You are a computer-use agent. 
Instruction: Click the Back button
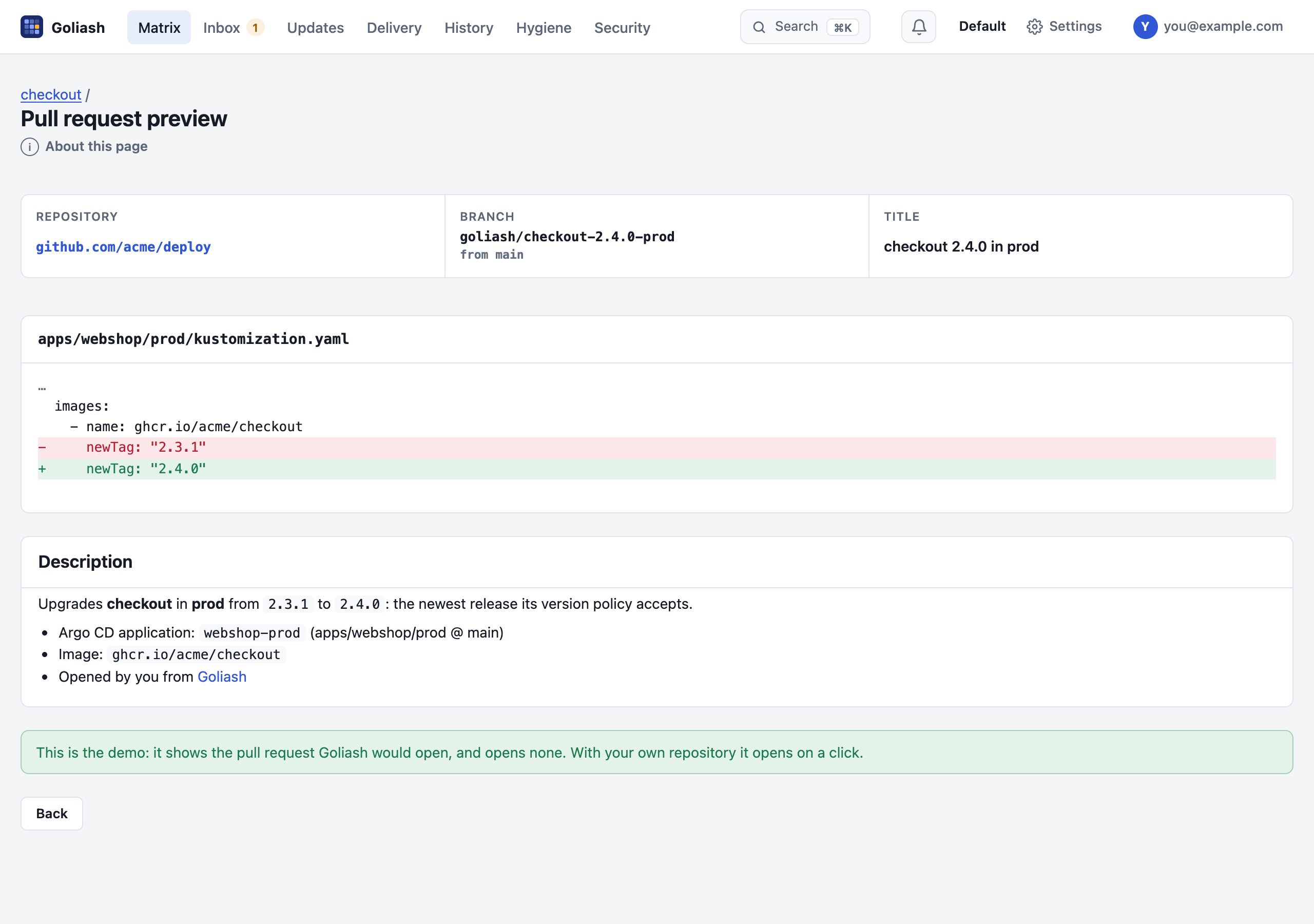pos(52,814)
